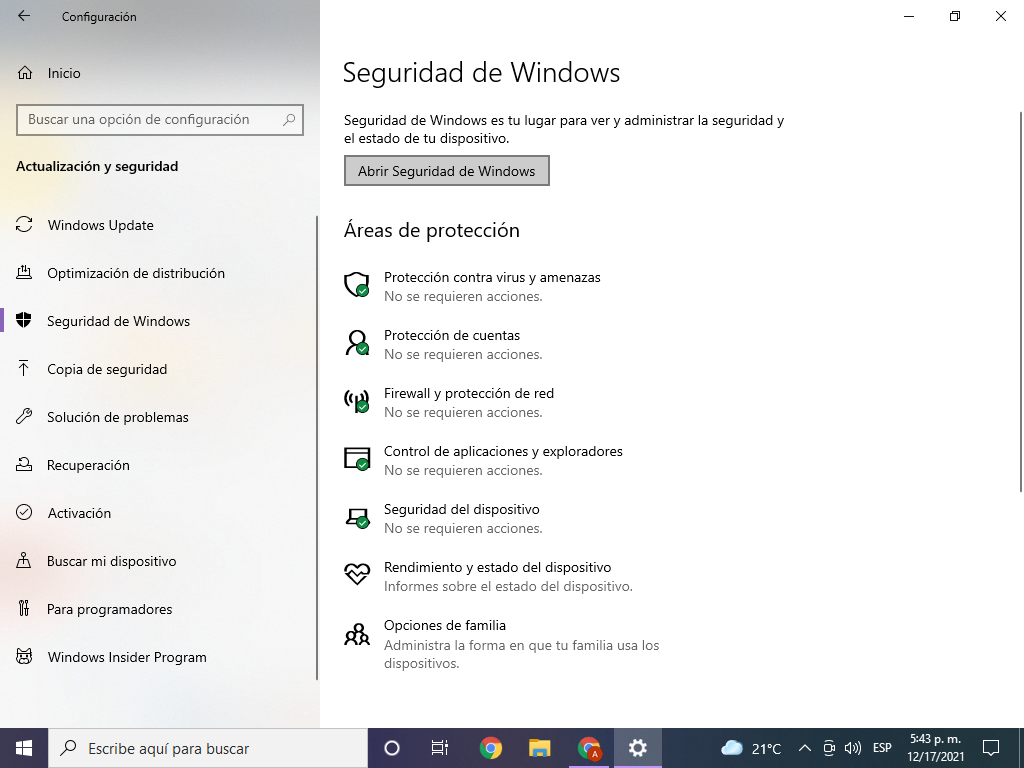Click the volume speaker icon in tray
This screenshot has width=1024, height=768.
click(852, 748)
